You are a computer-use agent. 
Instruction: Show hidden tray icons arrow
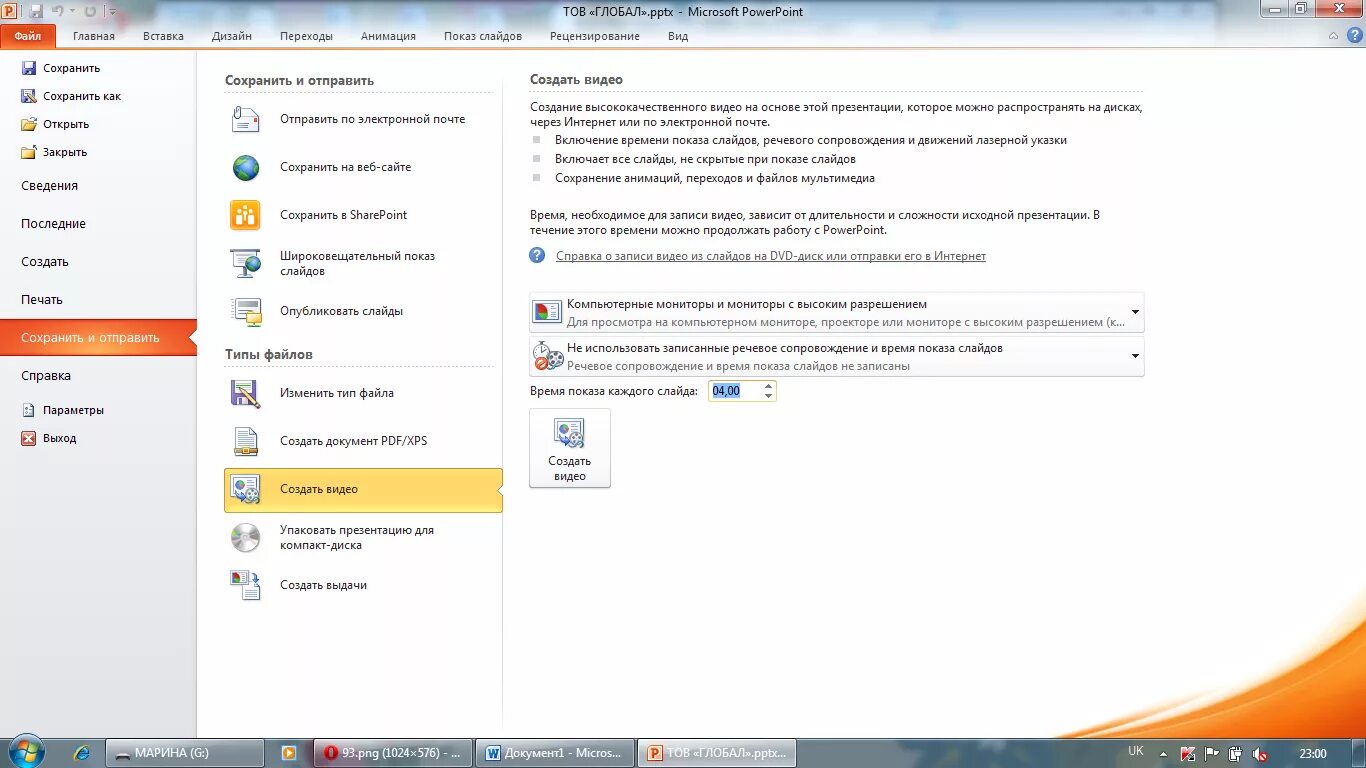[x=1165, y=753]
